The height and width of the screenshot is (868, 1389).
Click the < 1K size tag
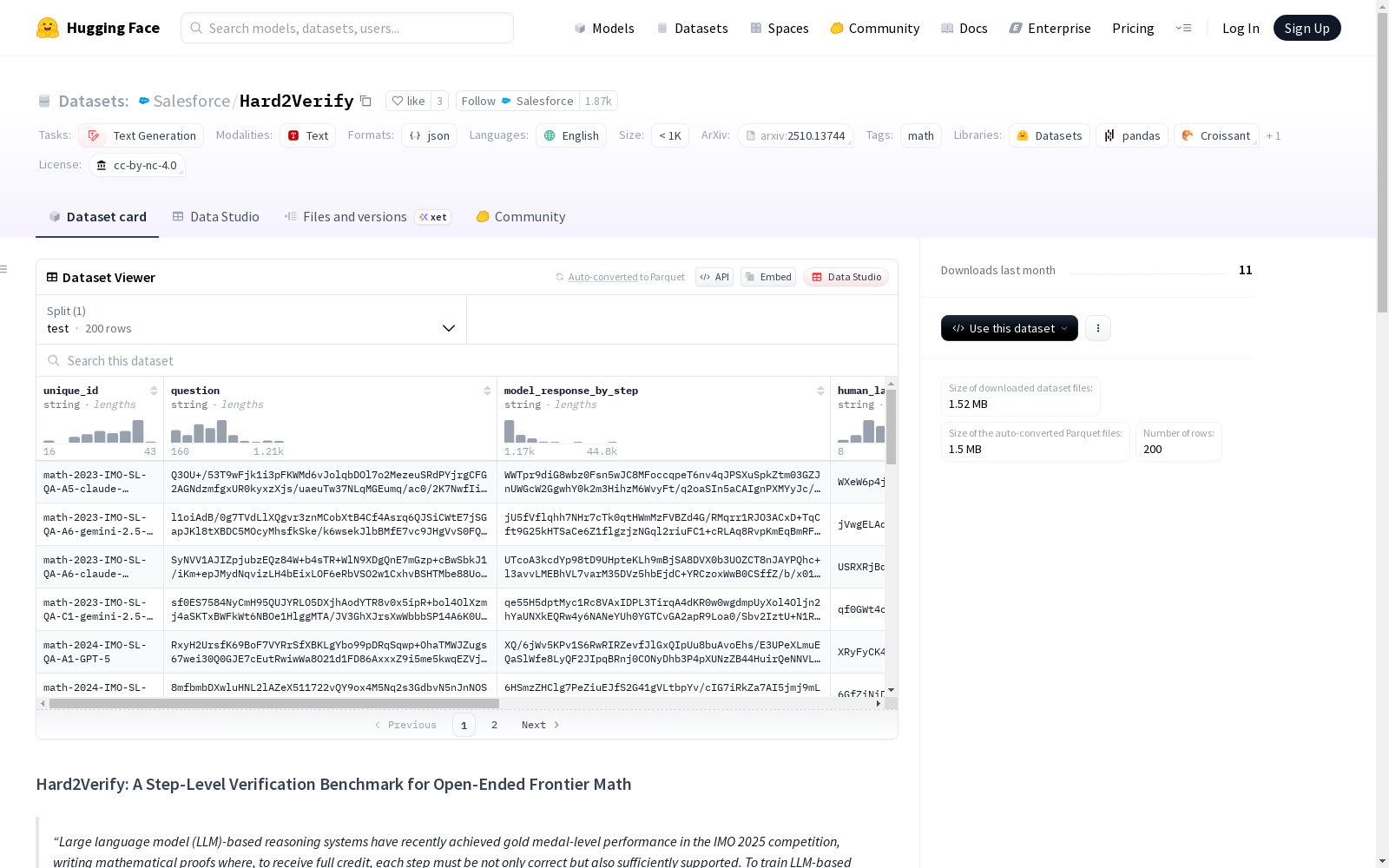[x=670, y=135]
